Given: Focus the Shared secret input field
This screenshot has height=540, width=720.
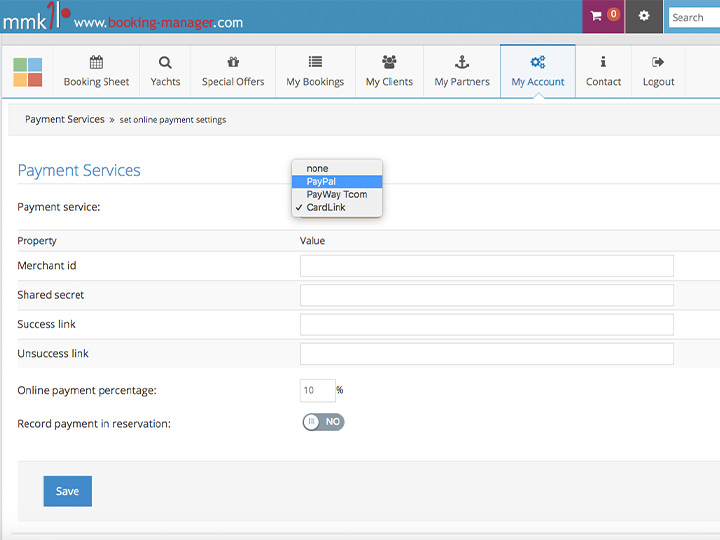Looking at the screenshot, I should click(487, 295).
